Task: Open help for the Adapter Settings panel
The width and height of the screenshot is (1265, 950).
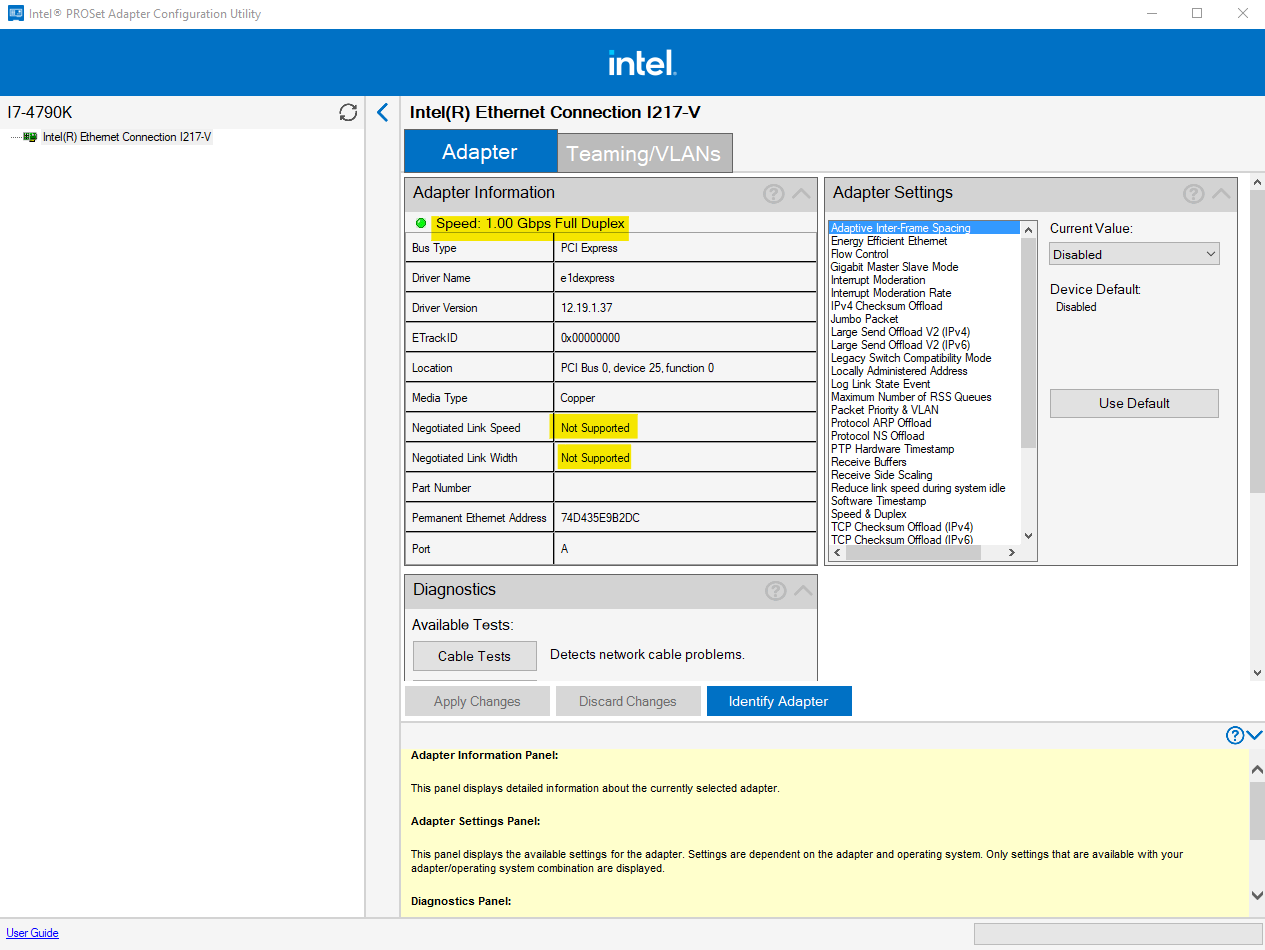Action: pos(1193,193)
